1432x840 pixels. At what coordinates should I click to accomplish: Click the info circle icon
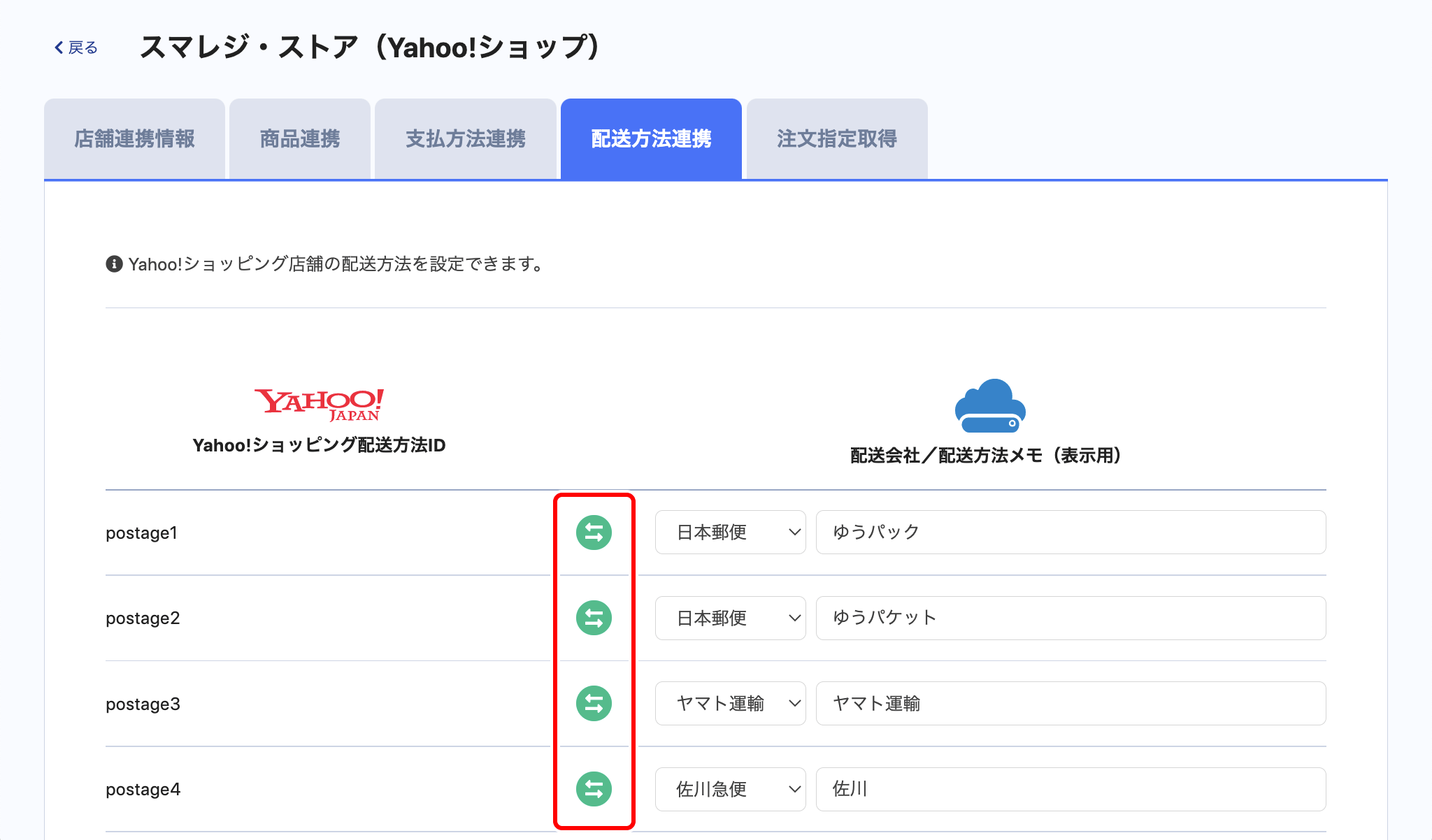(114, 264)
